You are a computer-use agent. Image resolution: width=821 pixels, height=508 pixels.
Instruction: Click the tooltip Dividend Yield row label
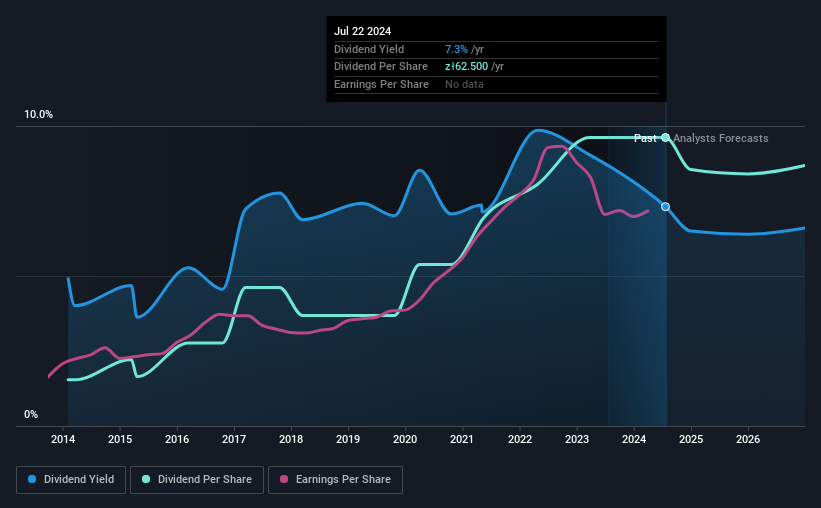point(369,49)
